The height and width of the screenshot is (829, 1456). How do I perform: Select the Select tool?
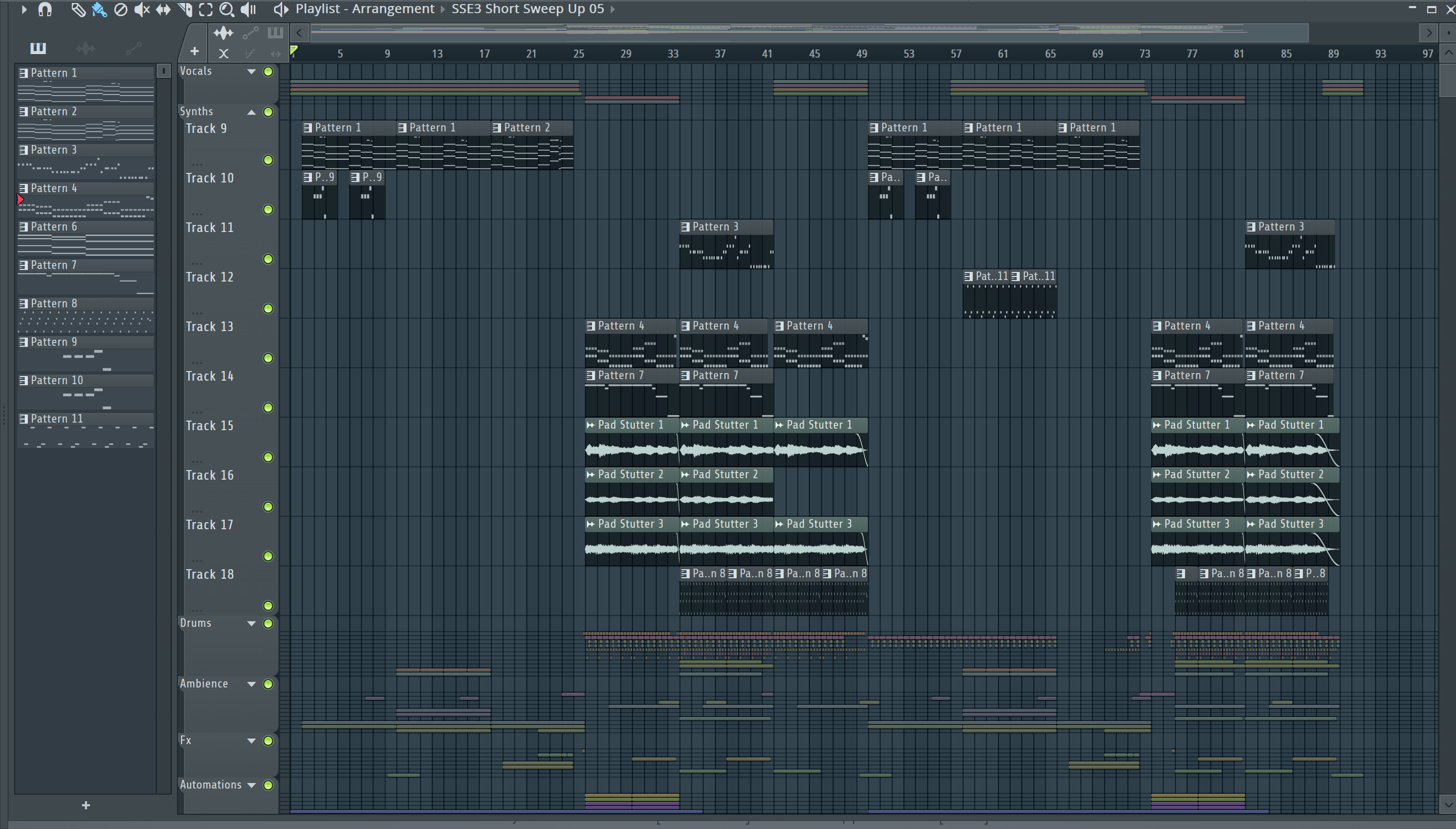(x=206, y=9)
